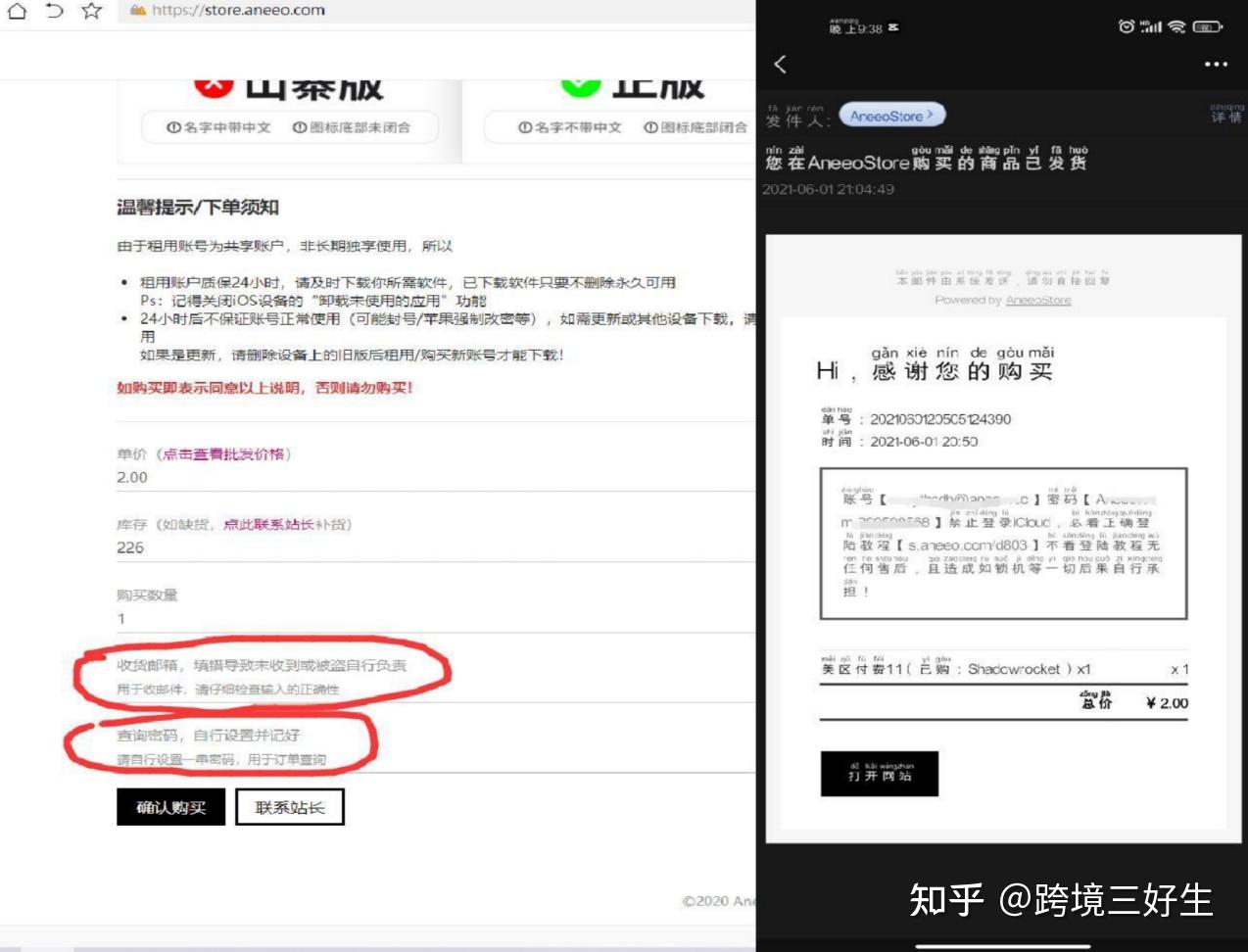The width and height of the screenshot is (1248, 952).
Task: Click the 温馨提示/下单须知 heading
Action: (x=198, y=207)
